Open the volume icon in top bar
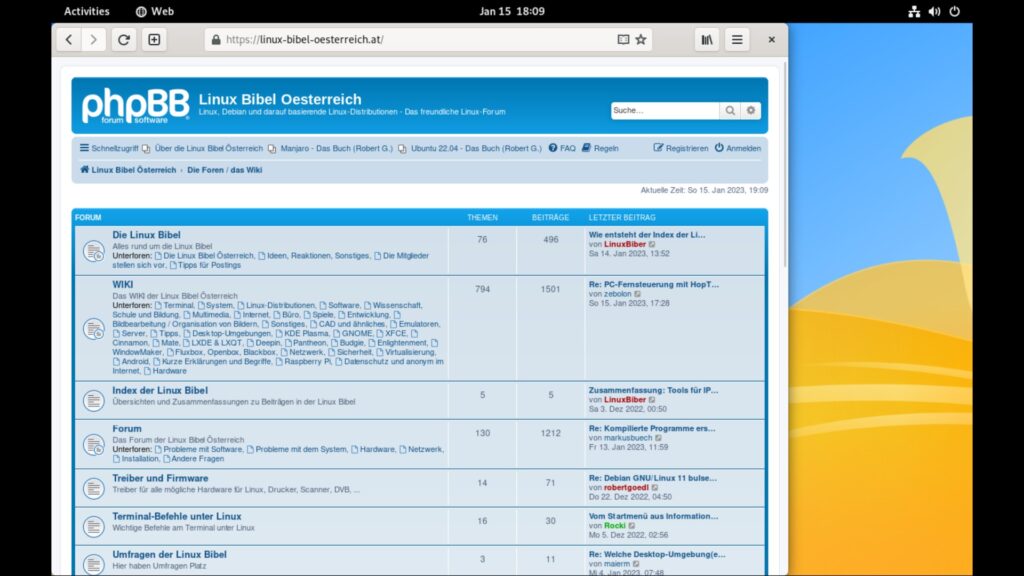 [934, 11]
